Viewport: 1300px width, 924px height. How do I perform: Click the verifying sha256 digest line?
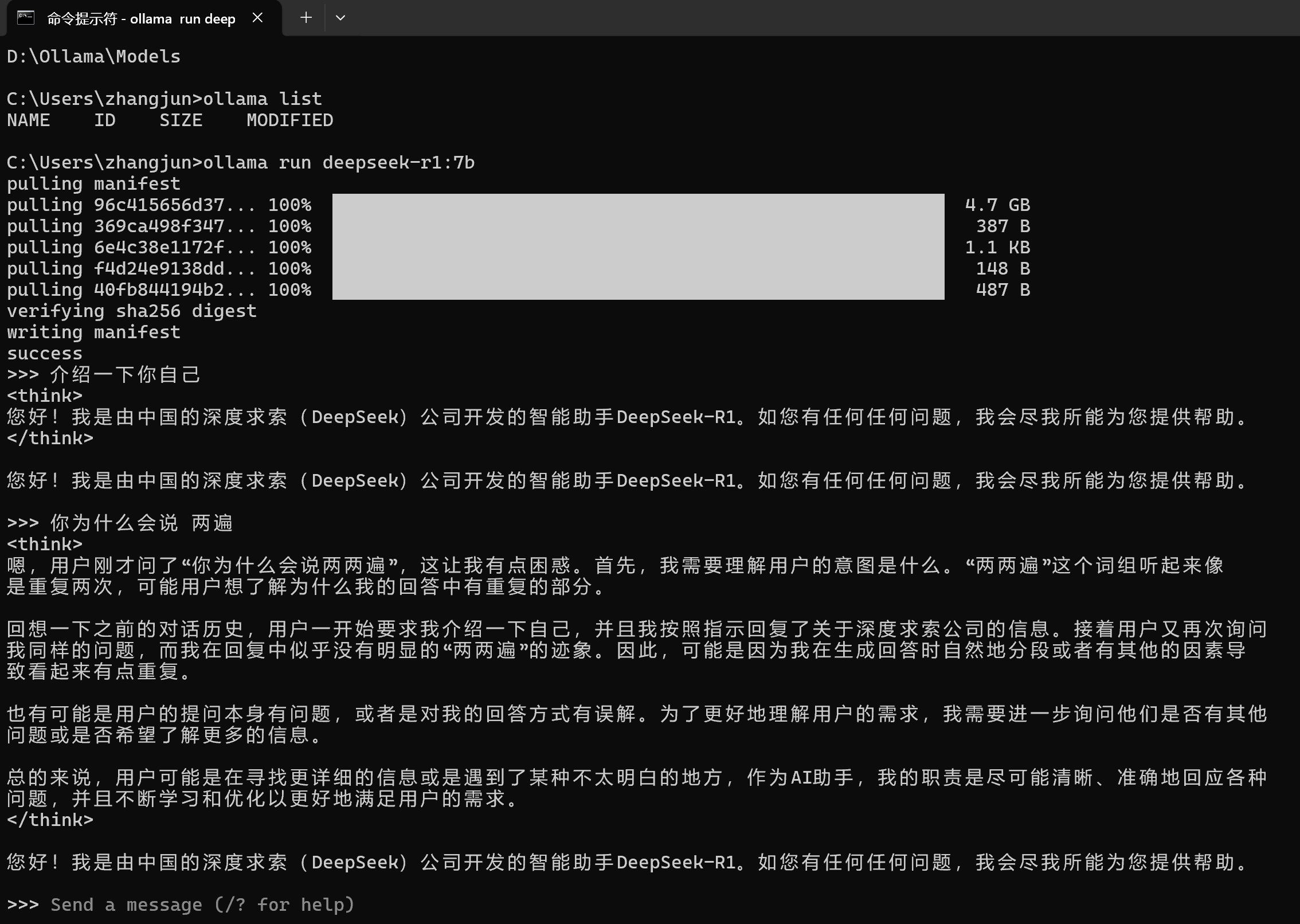tap(131, 311)
